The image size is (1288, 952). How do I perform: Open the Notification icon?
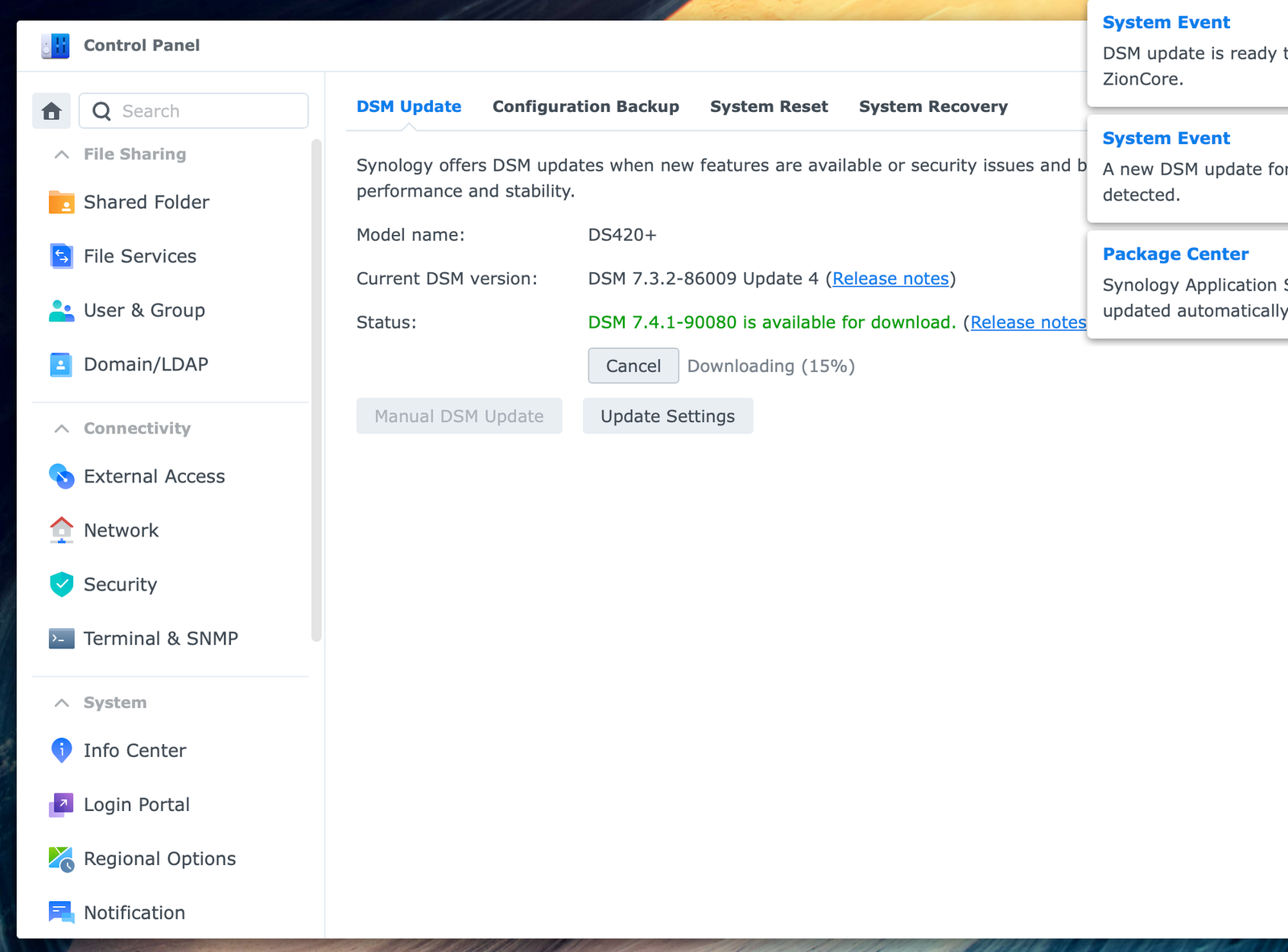[61, 913]
